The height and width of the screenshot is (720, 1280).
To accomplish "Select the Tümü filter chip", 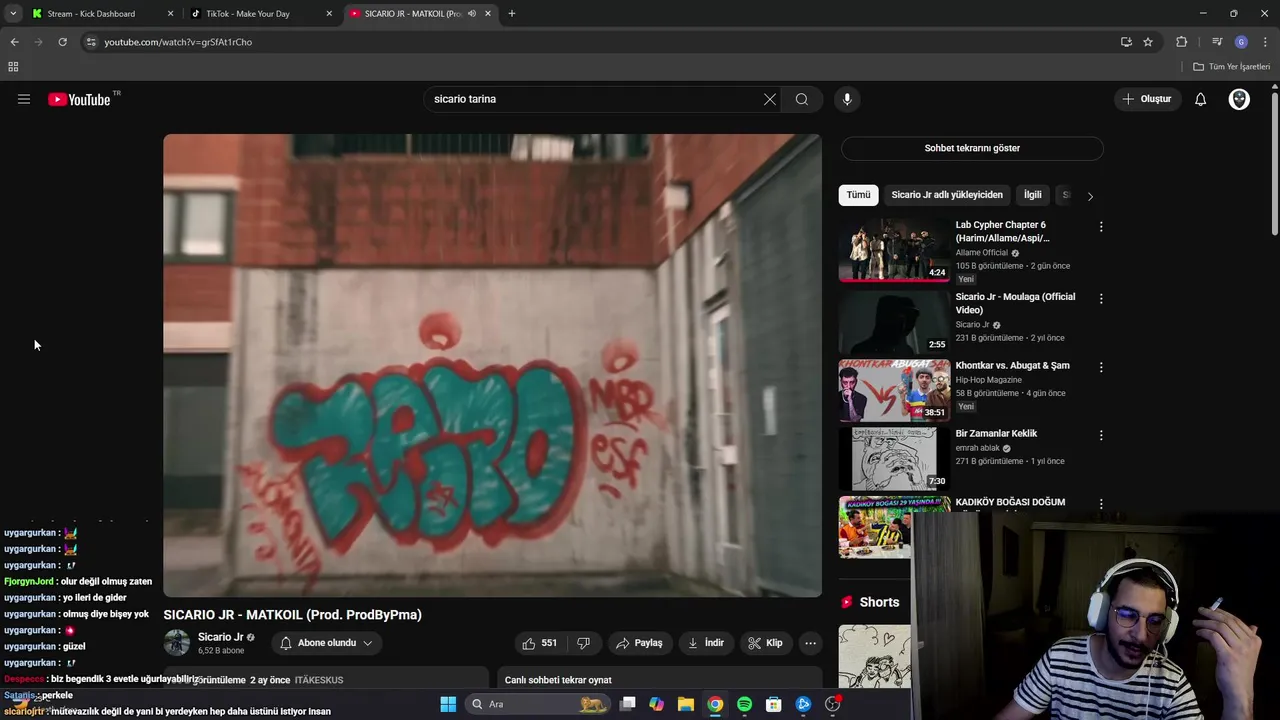I will pos(859,195).
